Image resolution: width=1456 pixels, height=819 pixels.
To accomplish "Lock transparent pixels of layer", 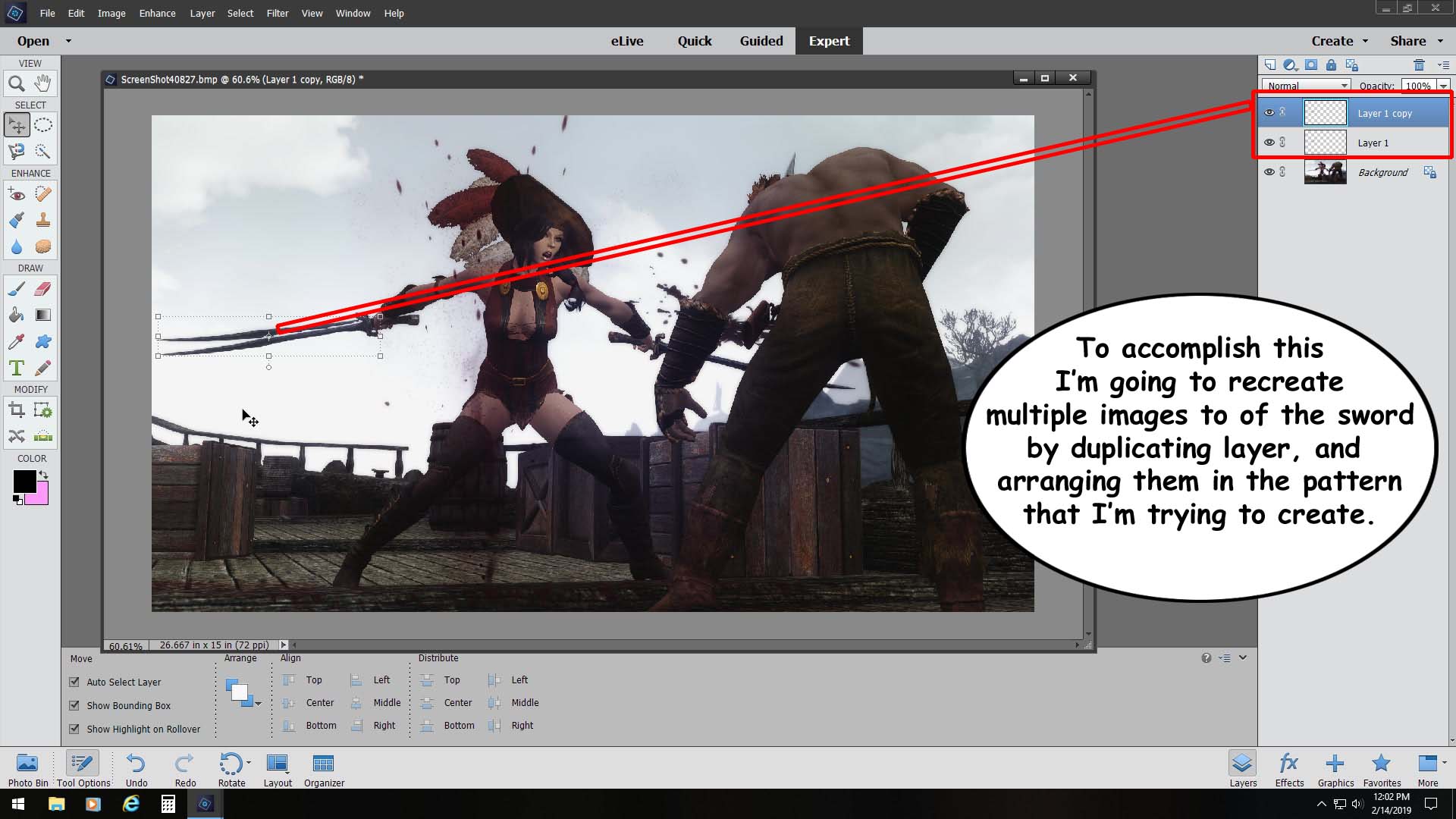I will pyautogui.click(x=1352, y=65).
